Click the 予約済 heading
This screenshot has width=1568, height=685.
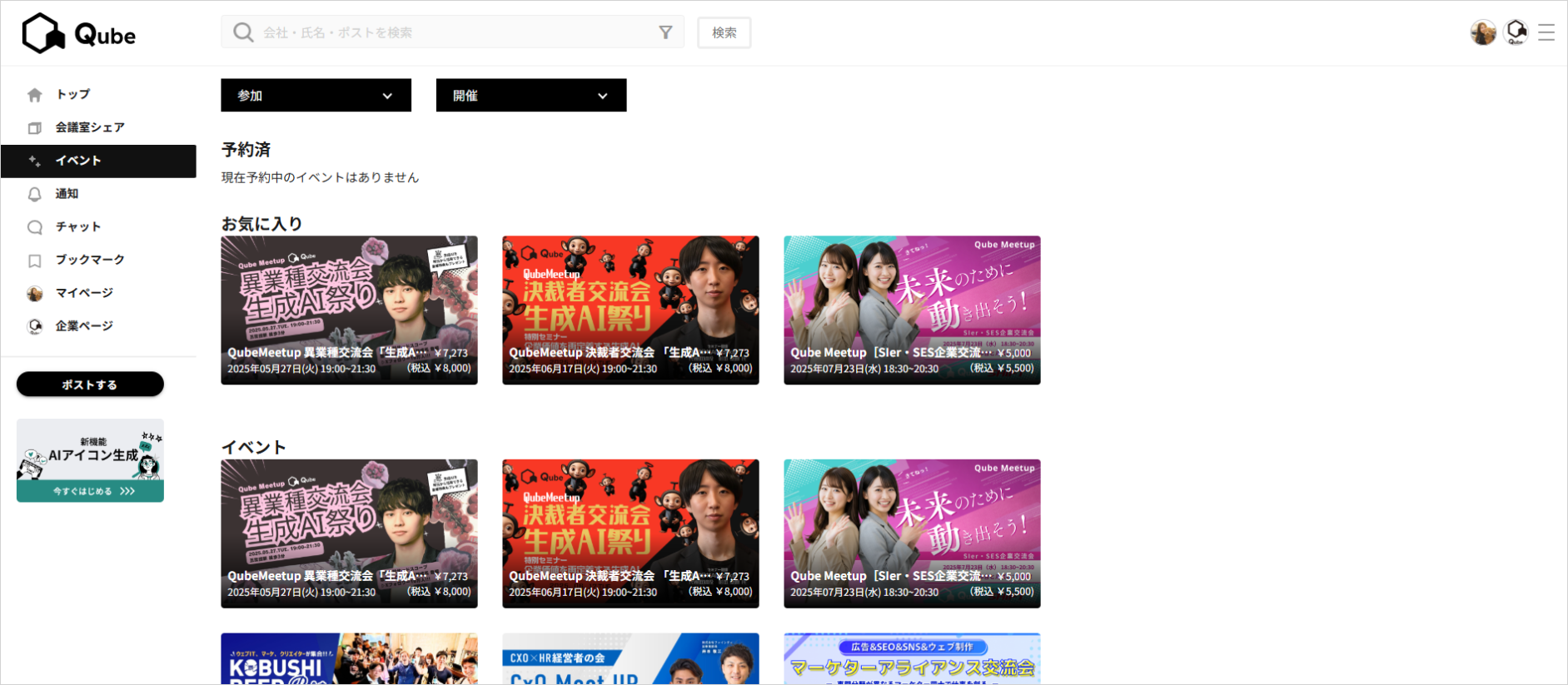coord(246,150)
